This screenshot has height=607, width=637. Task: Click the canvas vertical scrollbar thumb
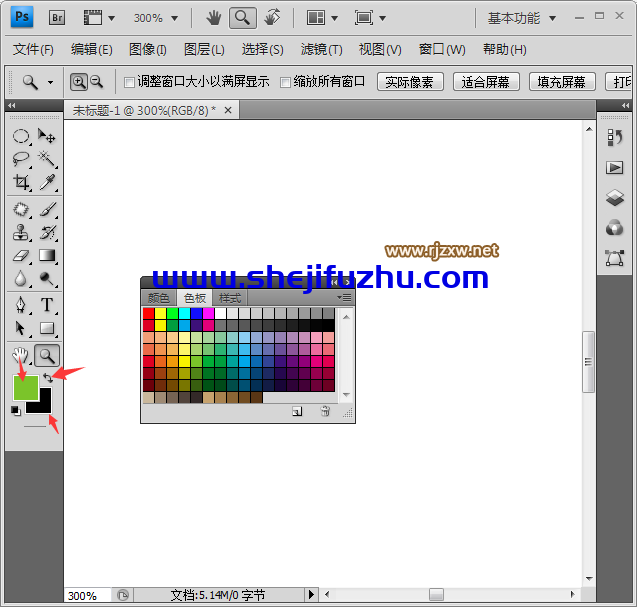588,362
